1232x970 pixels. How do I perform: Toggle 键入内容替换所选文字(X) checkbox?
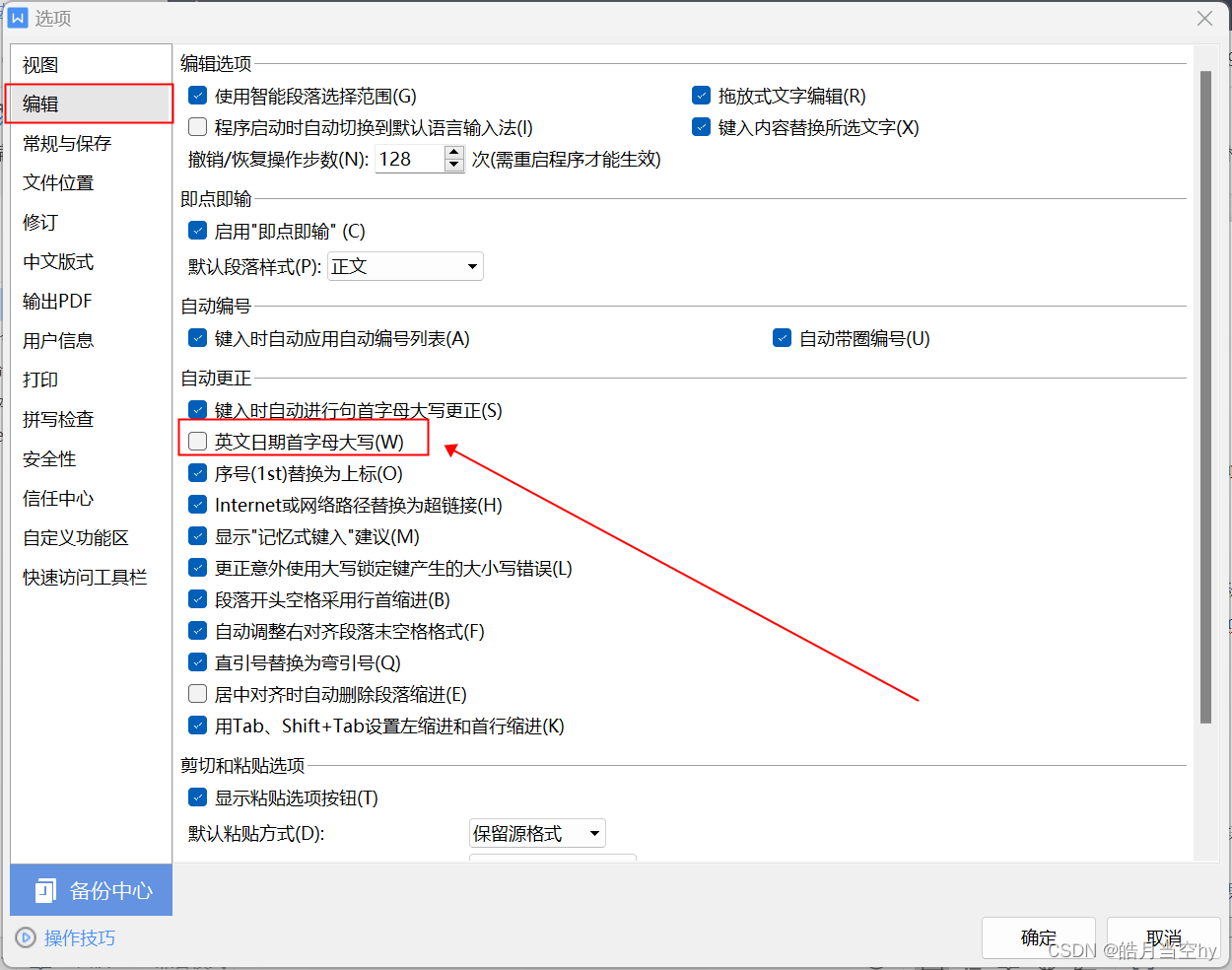click(702, 127)
